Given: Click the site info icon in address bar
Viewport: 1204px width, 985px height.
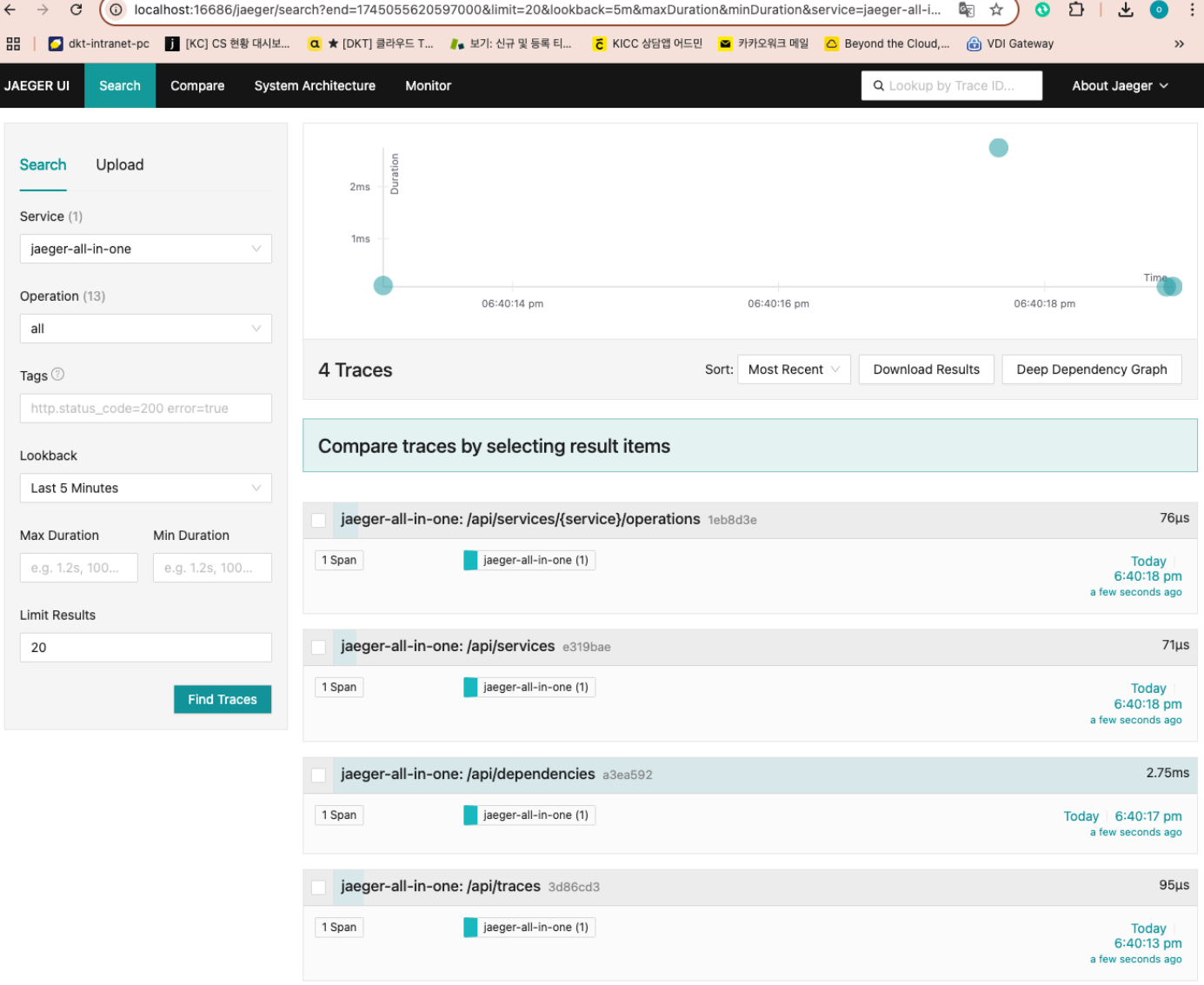Looking at the screenshot, I should [x=116, y=10].
